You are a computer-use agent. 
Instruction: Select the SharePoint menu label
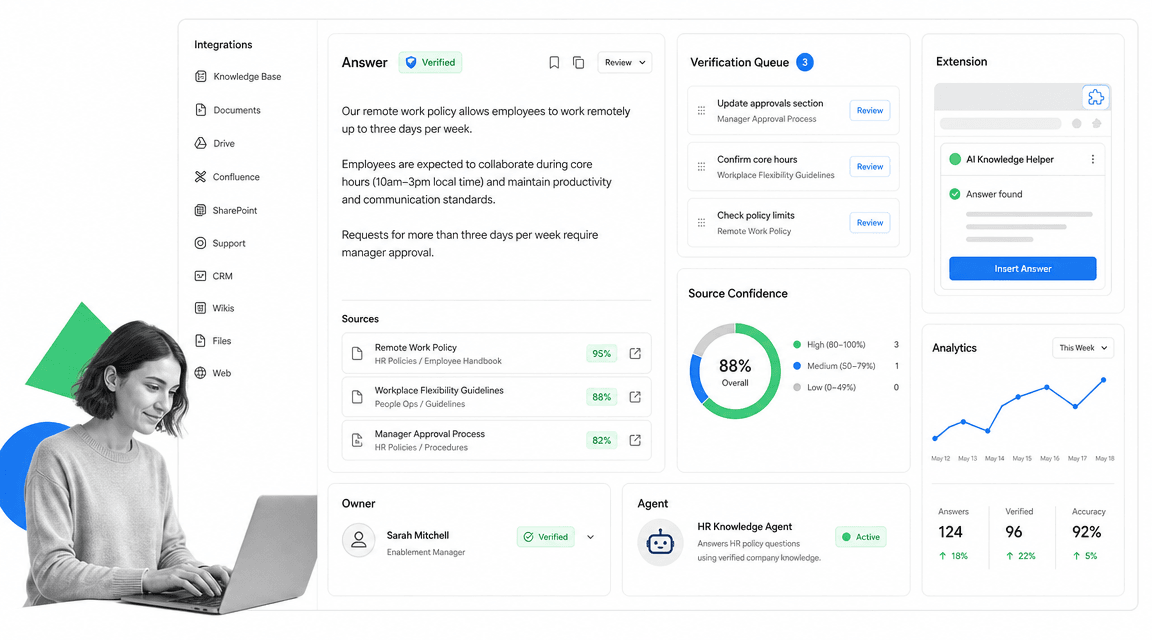(234, 210)
